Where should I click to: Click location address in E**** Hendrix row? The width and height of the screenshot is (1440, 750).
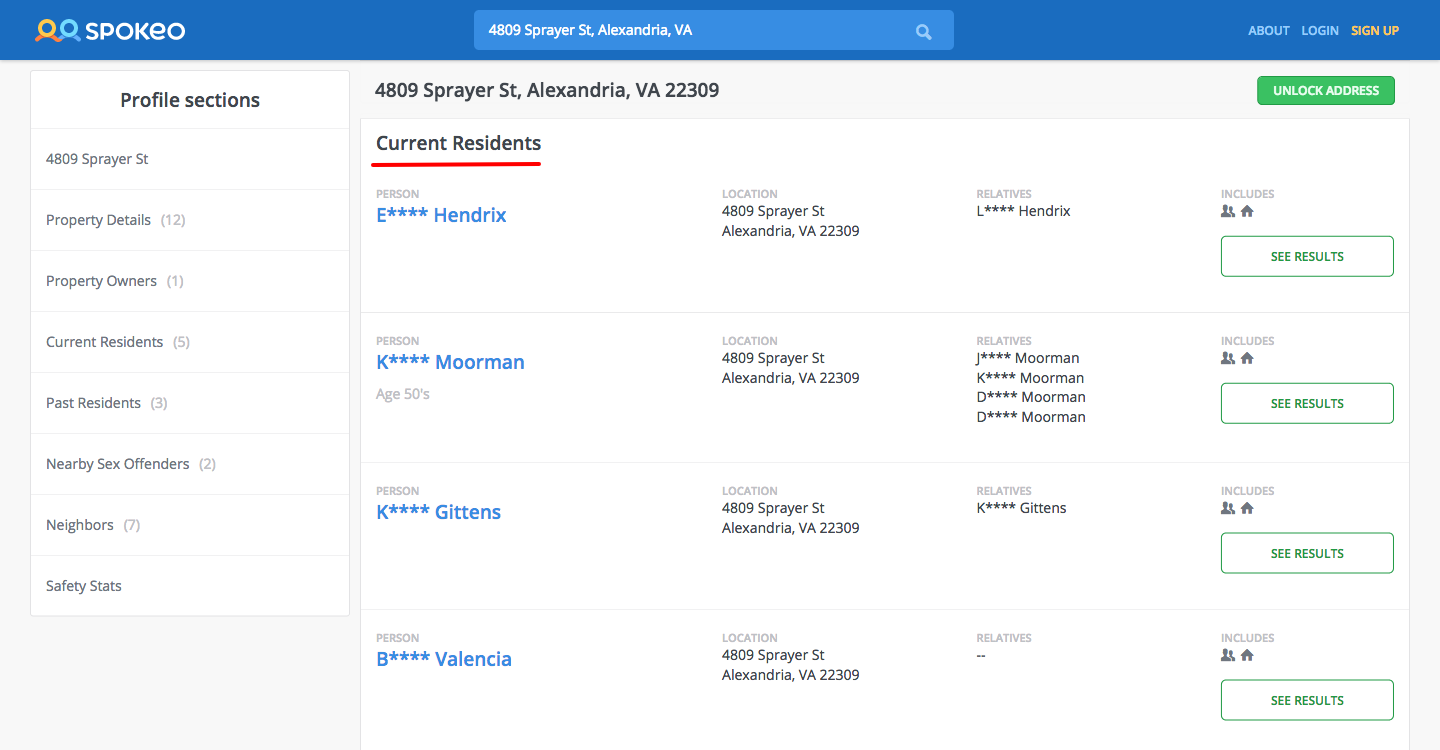[790, 221]
